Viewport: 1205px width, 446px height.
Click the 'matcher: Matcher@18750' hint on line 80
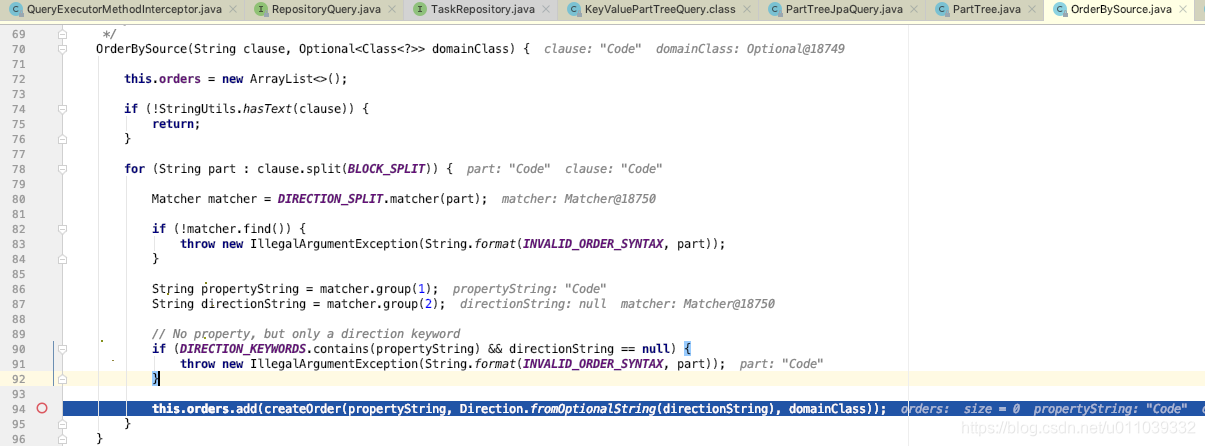578,198
